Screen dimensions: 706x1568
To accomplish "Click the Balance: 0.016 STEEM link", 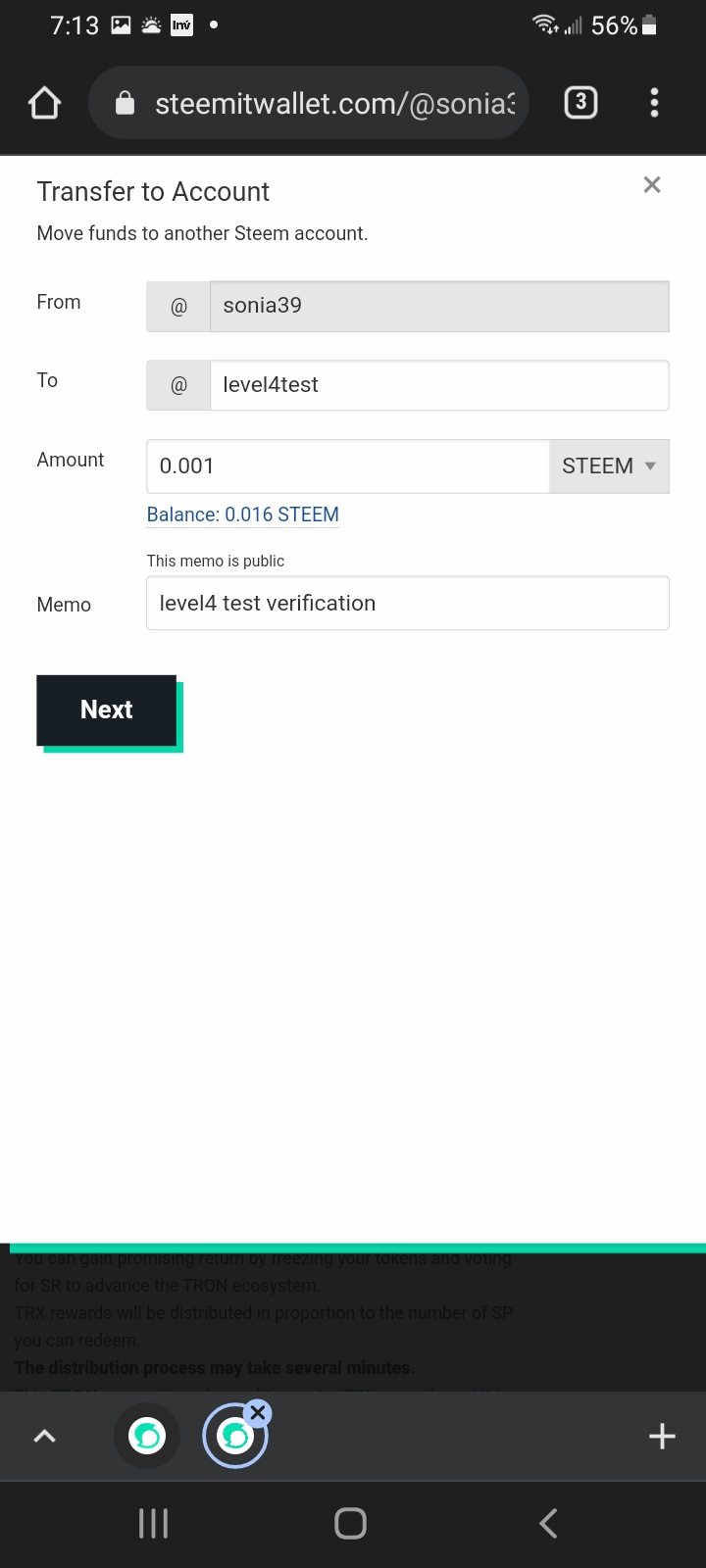I will [243, 514].
